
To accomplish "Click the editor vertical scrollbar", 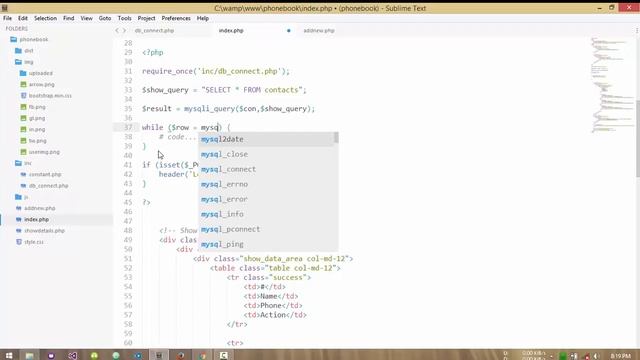I will [x=638, y=138].
